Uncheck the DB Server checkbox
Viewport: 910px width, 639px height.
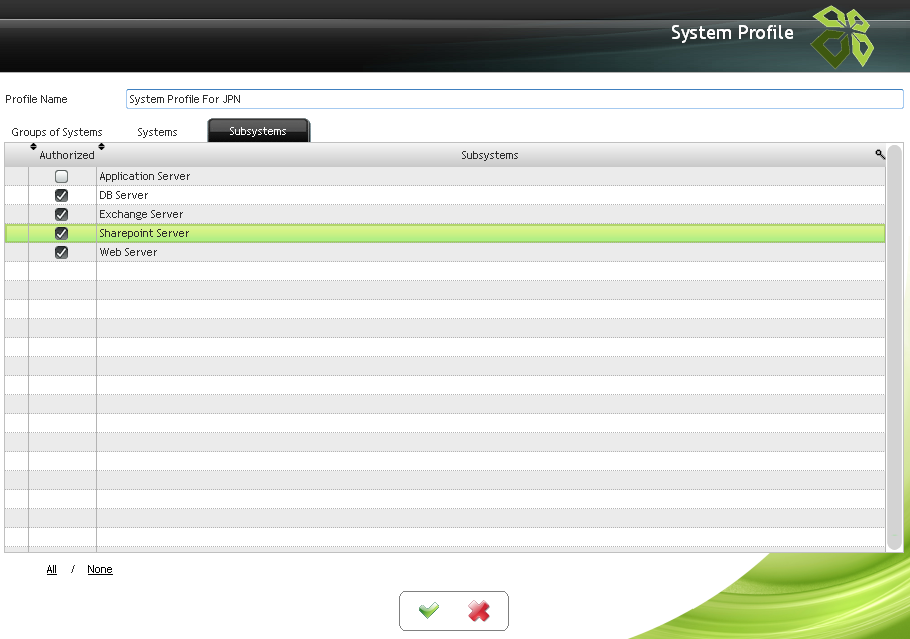point(61,195)
